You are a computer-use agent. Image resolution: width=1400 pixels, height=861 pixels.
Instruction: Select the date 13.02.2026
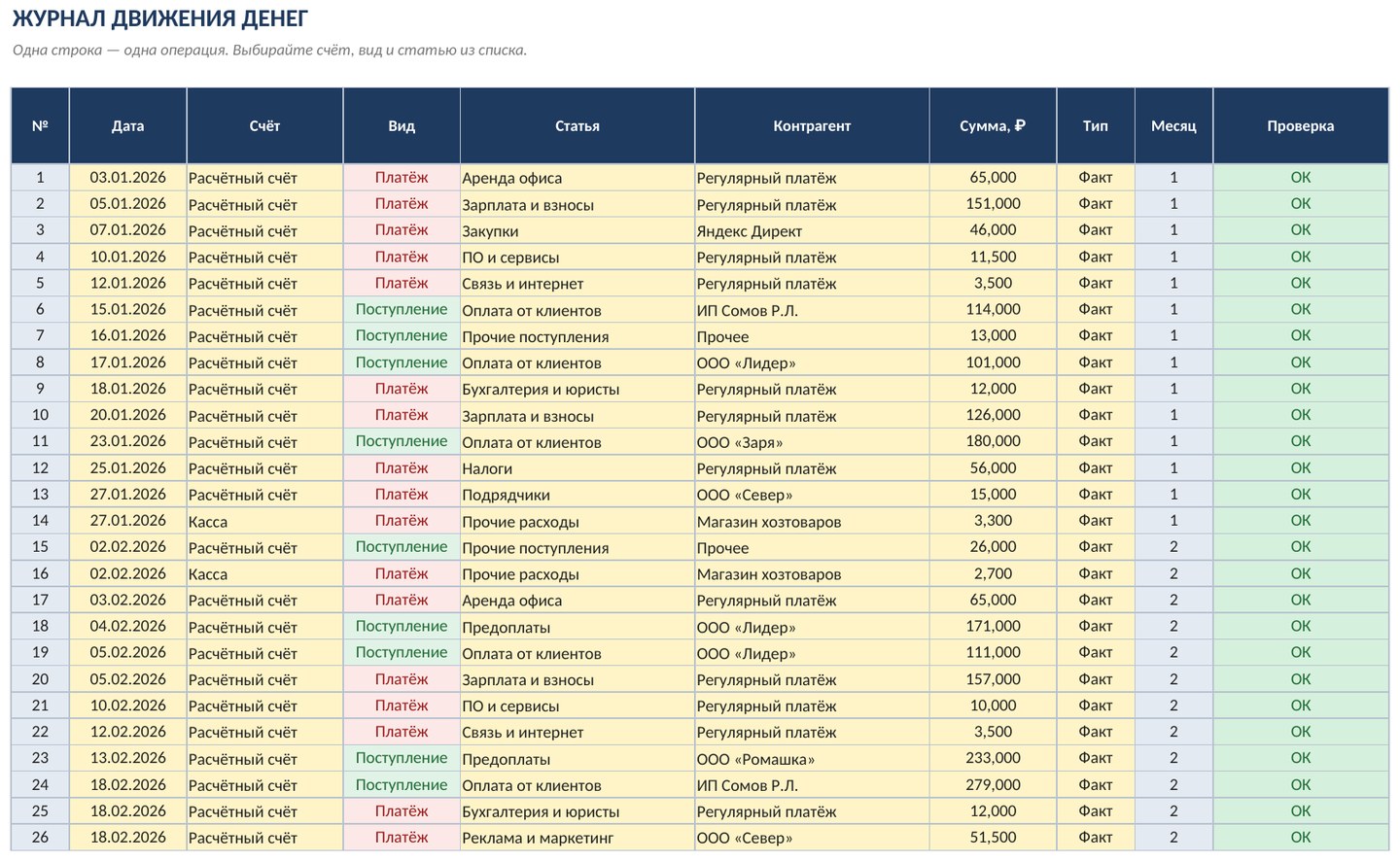click(x=127, y=758)
